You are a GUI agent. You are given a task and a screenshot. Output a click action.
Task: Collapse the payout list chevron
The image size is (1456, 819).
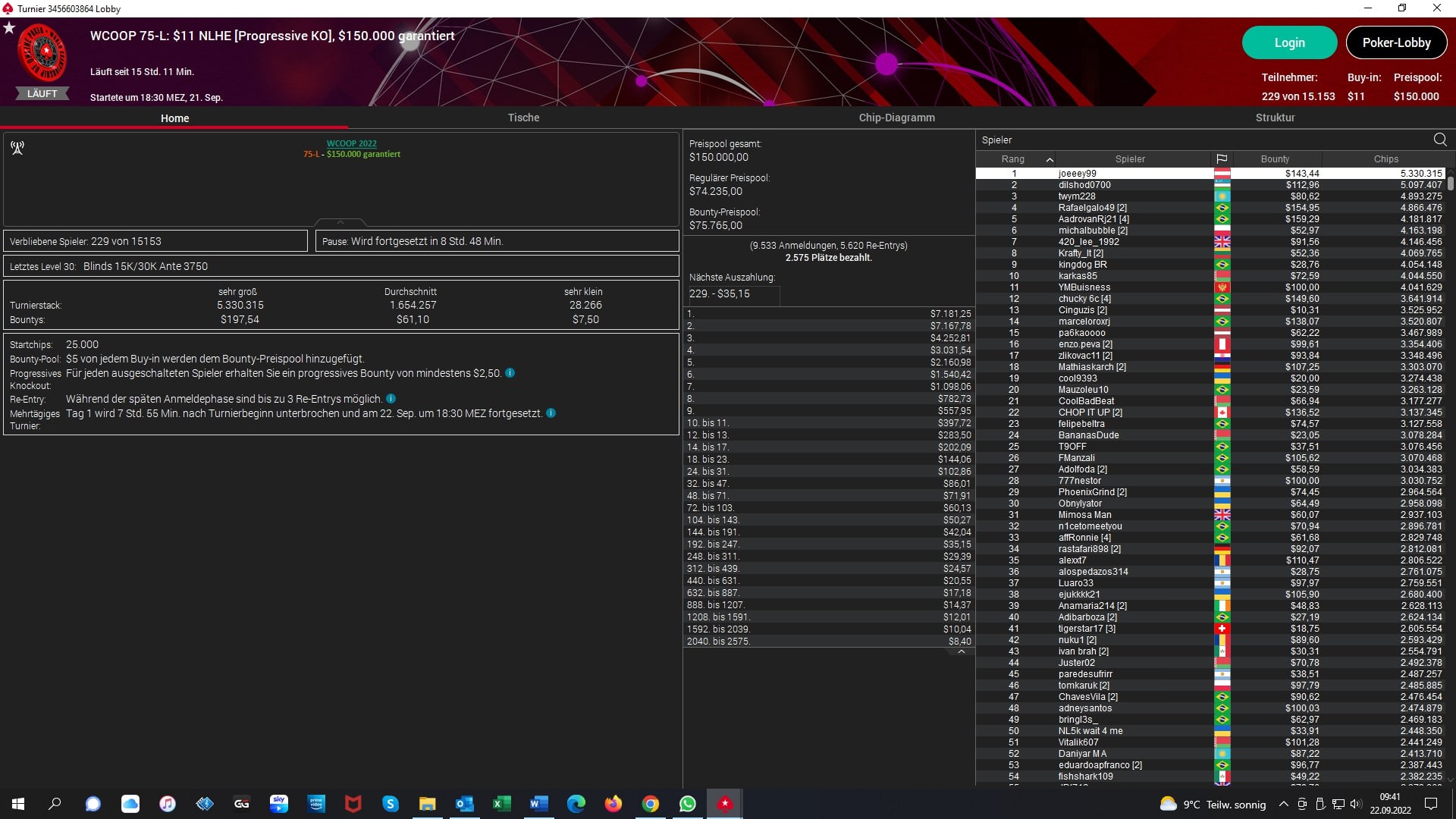(x=962, y=651)
